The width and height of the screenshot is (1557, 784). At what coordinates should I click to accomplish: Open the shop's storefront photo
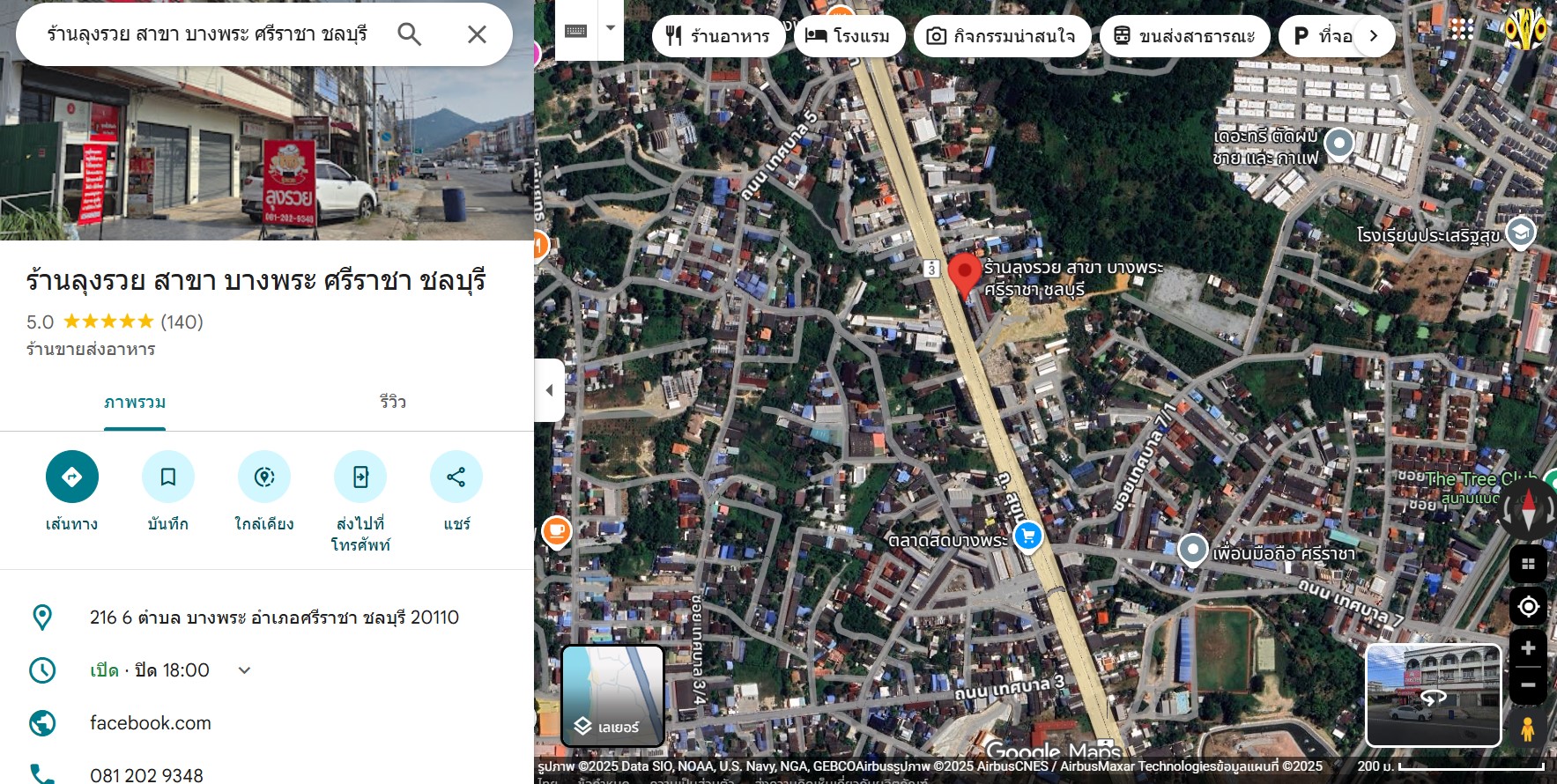267,153
